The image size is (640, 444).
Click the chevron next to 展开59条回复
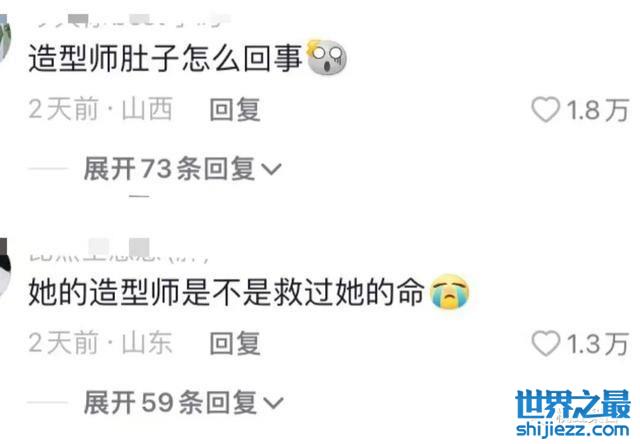click(x=273, y=403)
